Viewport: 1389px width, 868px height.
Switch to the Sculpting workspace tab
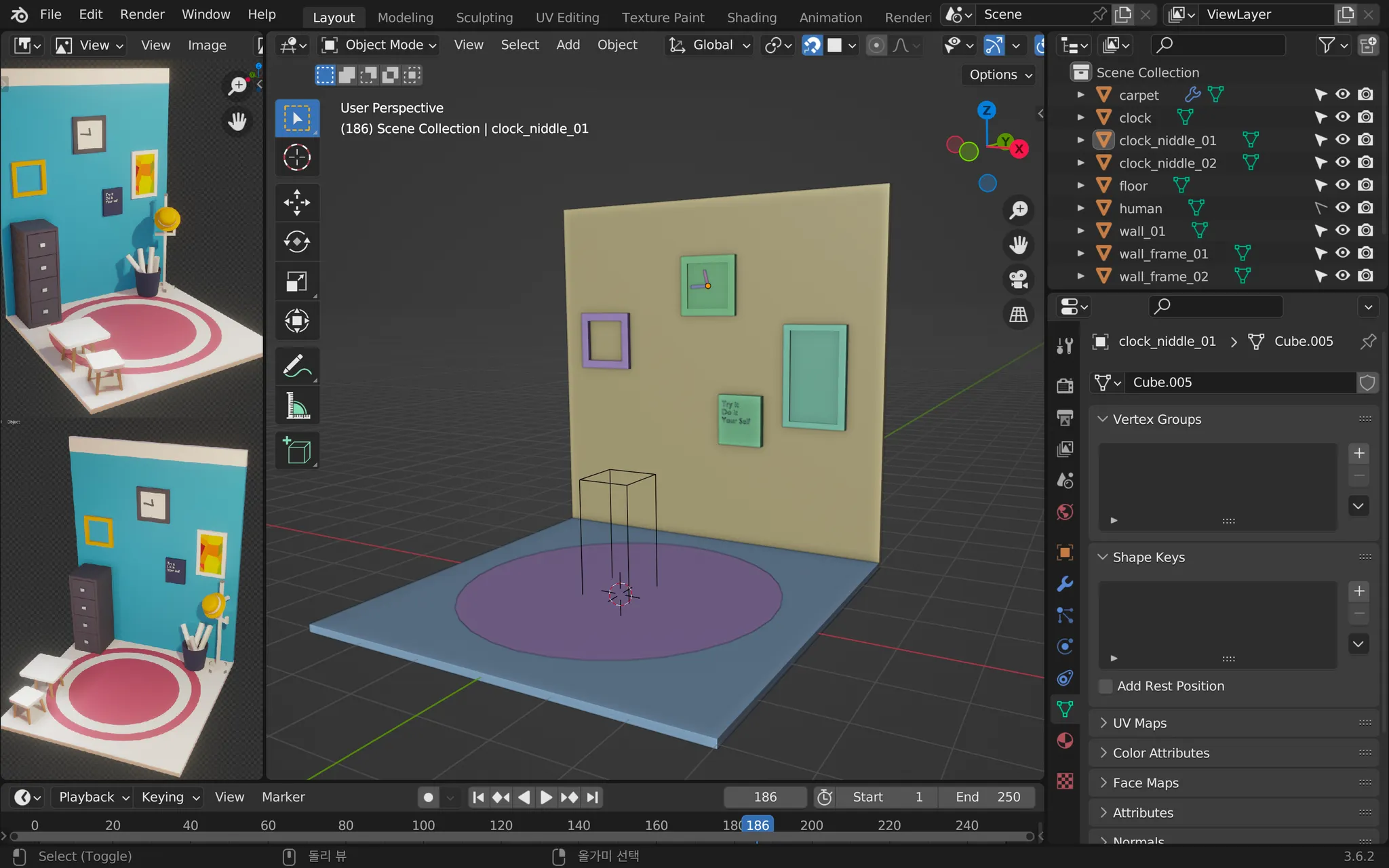(484, 17)
